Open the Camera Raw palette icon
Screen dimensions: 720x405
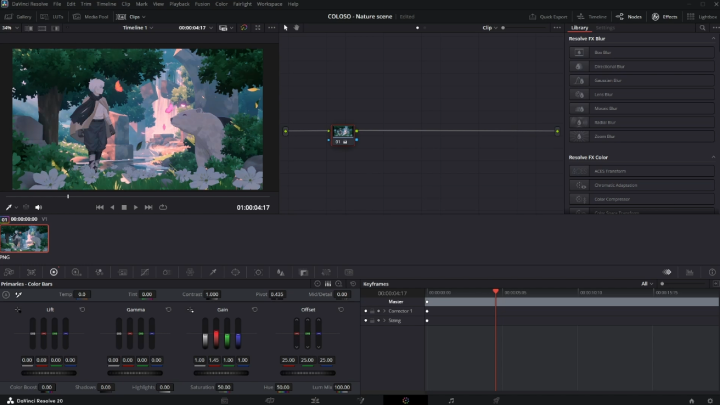point(9,272)
